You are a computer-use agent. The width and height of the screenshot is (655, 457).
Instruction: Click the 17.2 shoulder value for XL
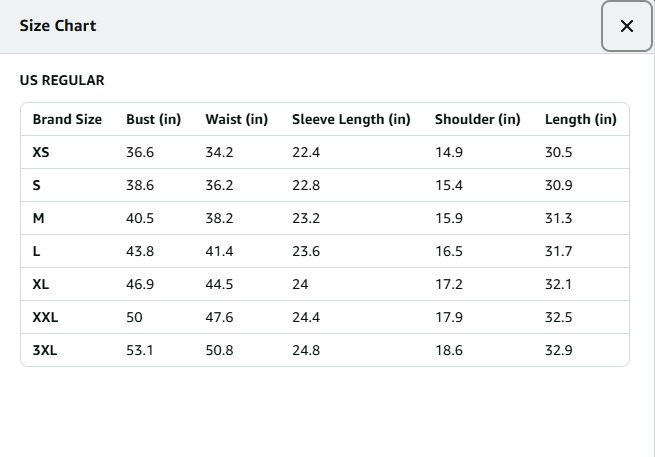pos(449,284)
